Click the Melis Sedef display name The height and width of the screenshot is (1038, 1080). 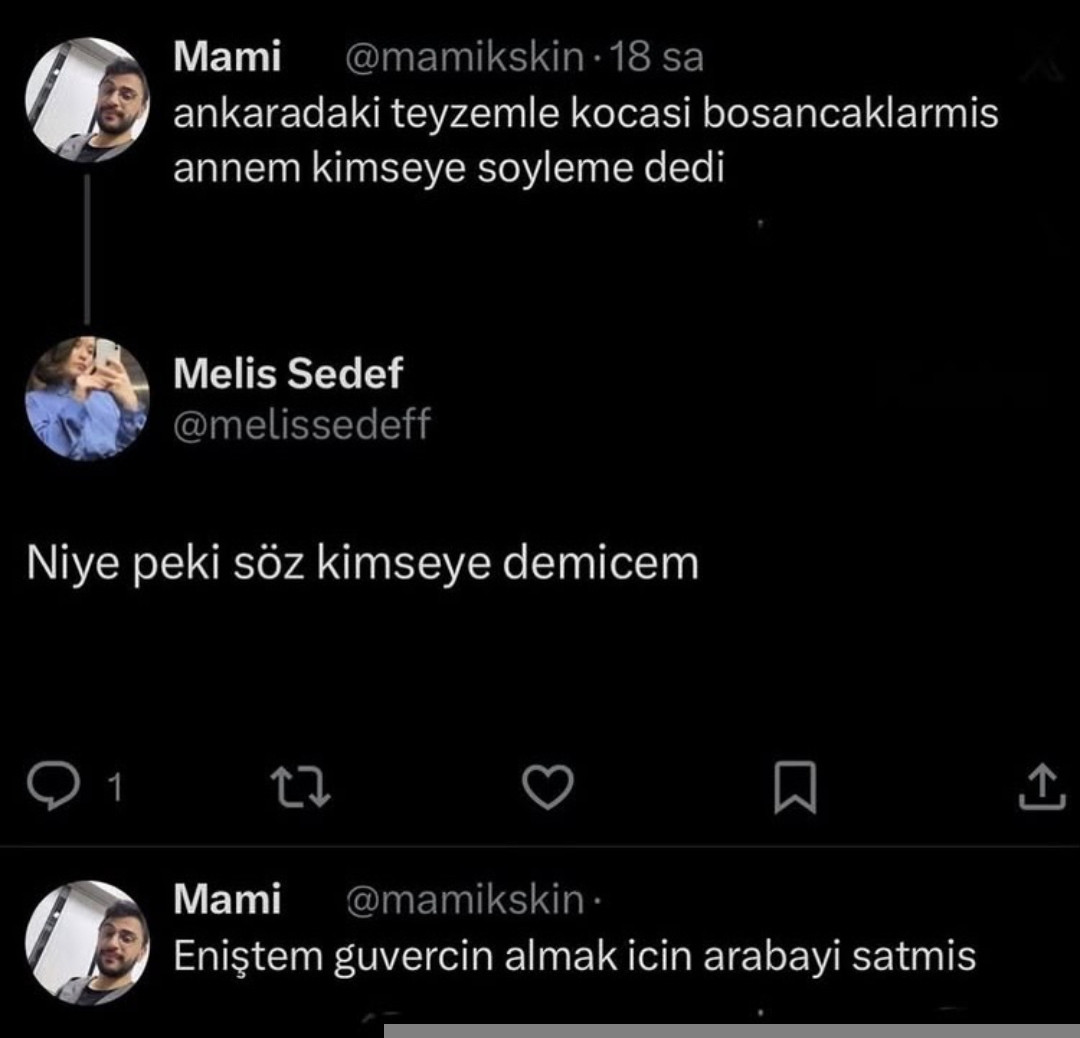pyautogui.click(x=287, y=374)
